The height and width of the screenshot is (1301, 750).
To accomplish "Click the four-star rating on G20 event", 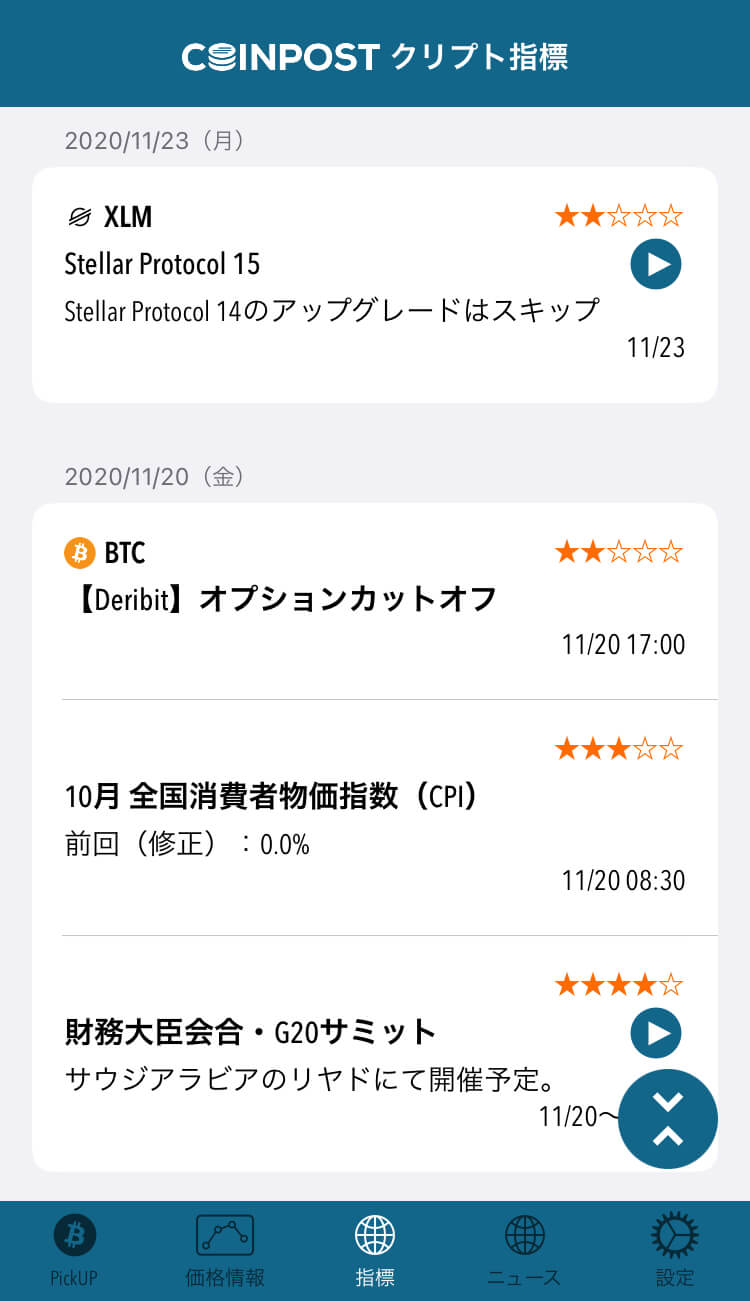I will 619,985.
